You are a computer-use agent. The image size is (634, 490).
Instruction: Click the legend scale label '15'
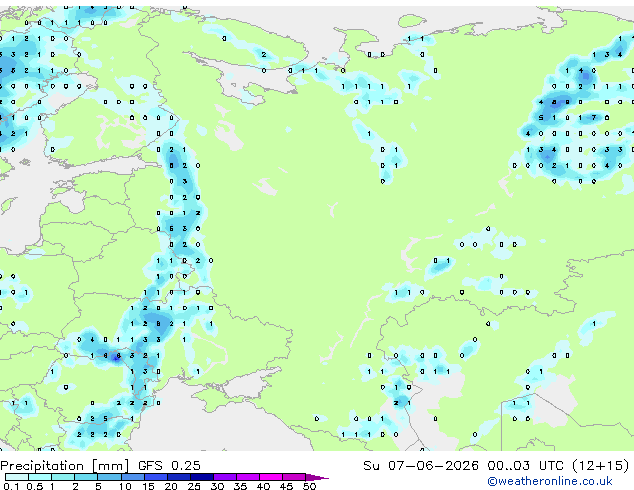[x=149, y=486]
